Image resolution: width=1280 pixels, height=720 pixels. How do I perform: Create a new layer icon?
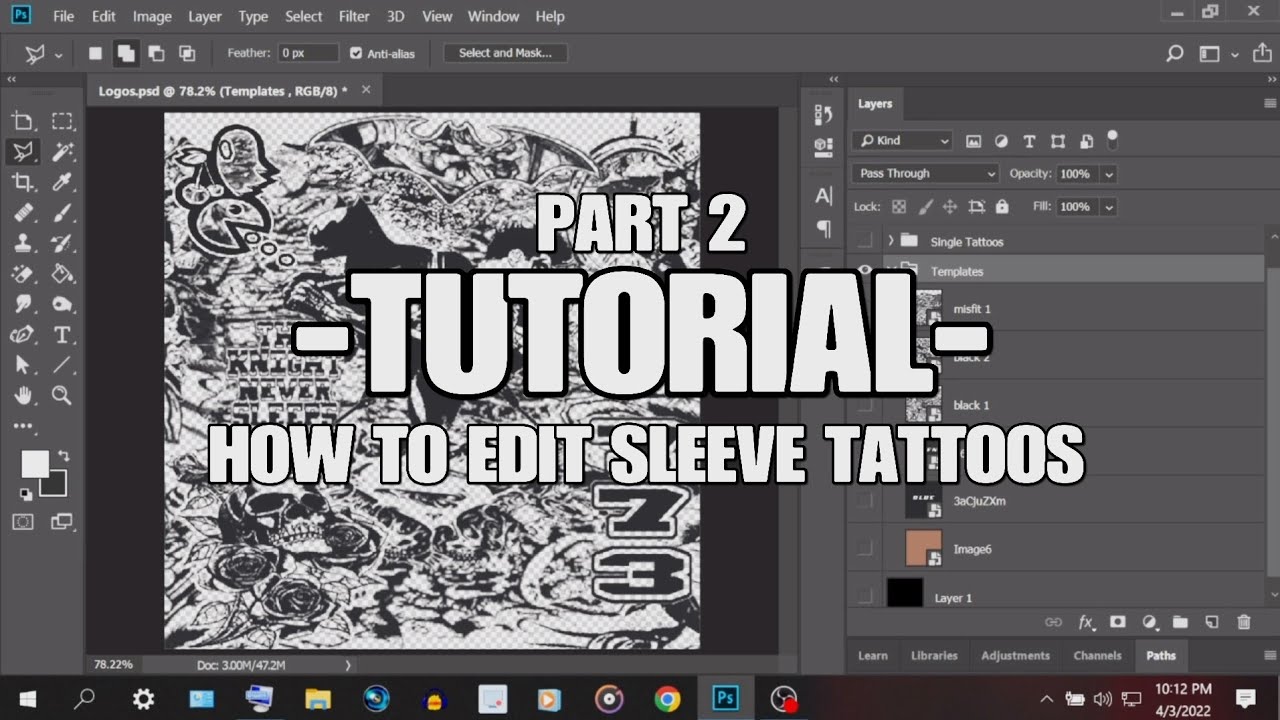point(1212,622)
